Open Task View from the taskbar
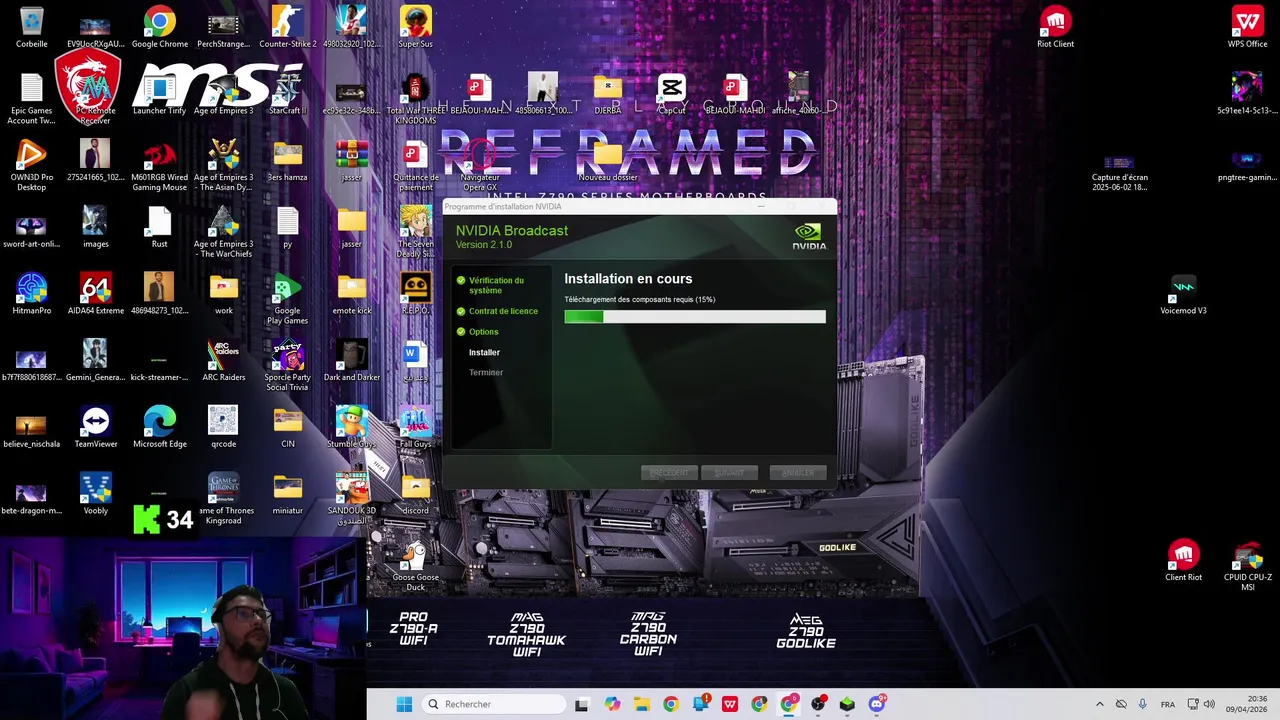The height and width of the screenshot is (720, 1280). [582, 704]
